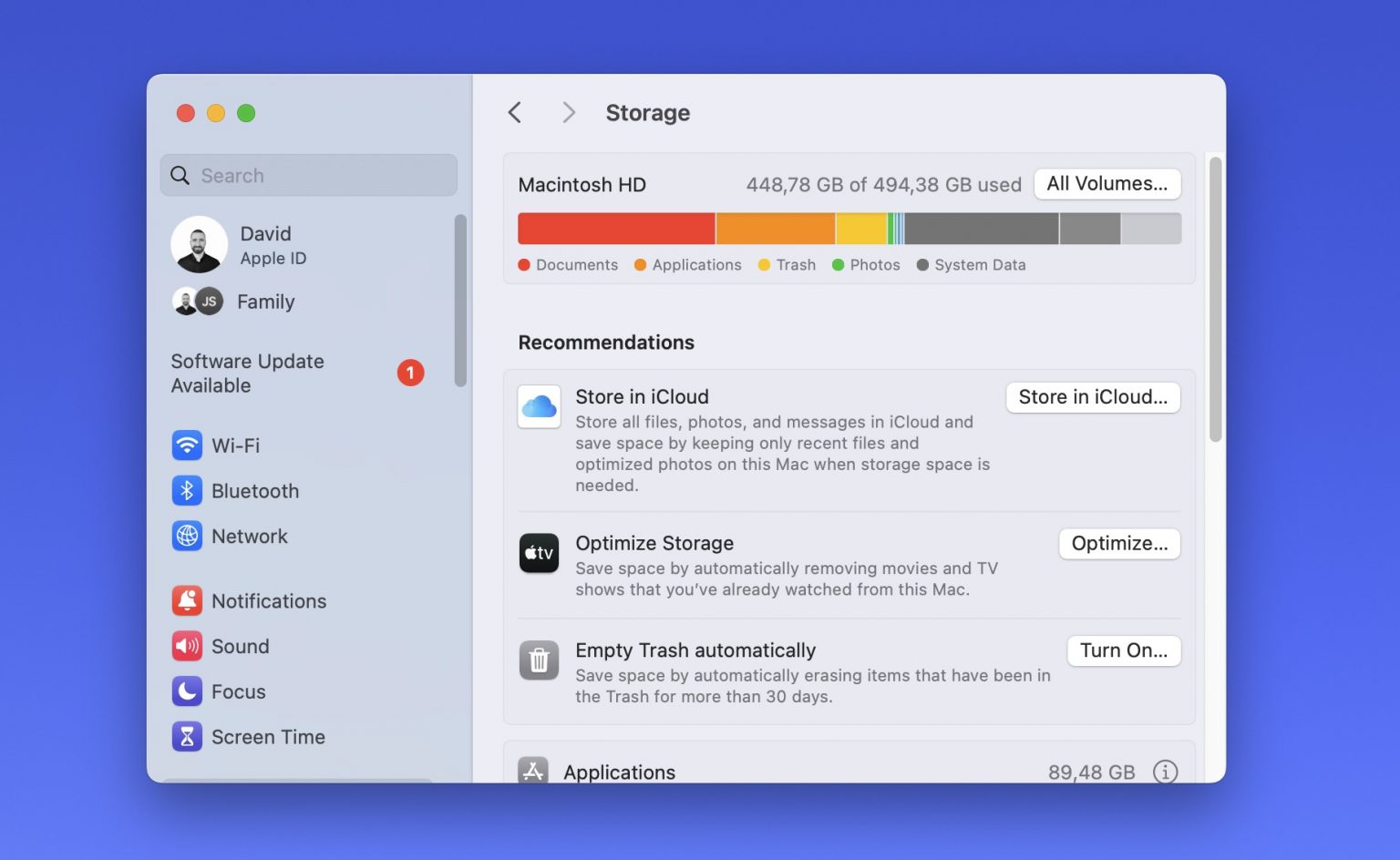Go back with the left chevron

515,113
